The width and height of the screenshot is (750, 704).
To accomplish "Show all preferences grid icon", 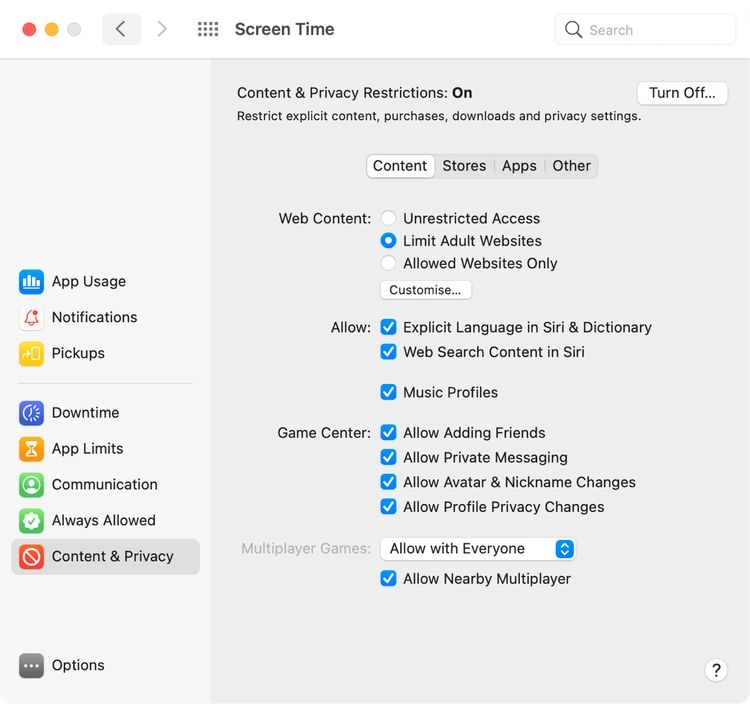I will pyautogui.click(x=208, y=29).
